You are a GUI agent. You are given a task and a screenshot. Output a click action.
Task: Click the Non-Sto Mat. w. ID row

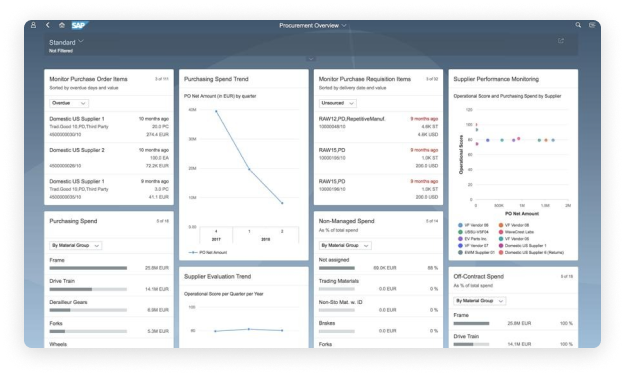click(378, 306)
